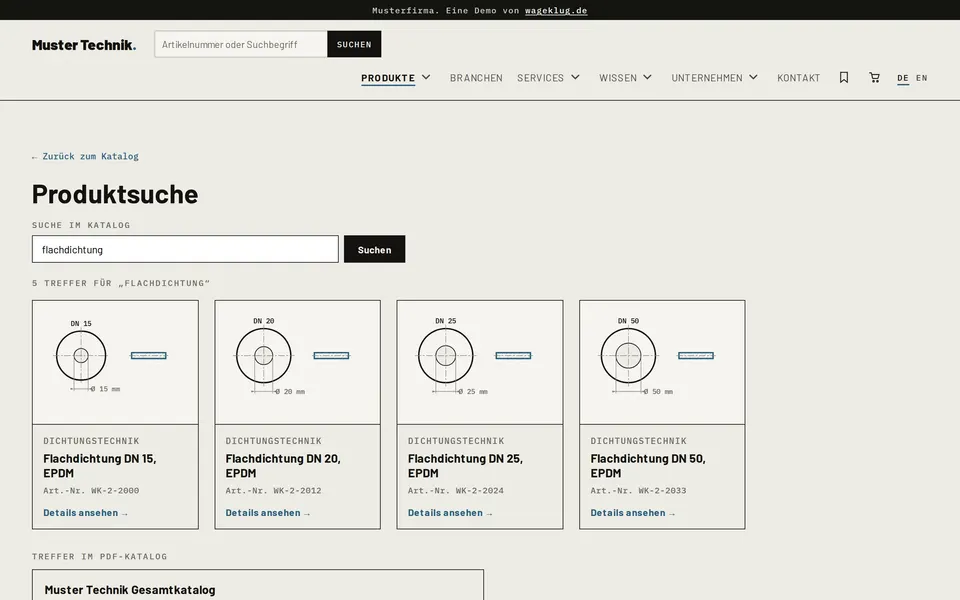This screenshot has width=960, height=600.
Task: Select article number WK-2-2024
Action: click(480, 490)
